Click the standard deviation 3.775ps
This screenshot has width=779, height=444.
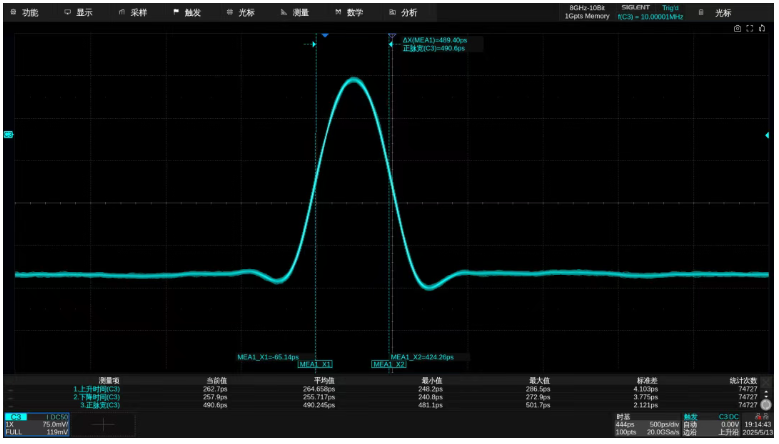(646, 397)
